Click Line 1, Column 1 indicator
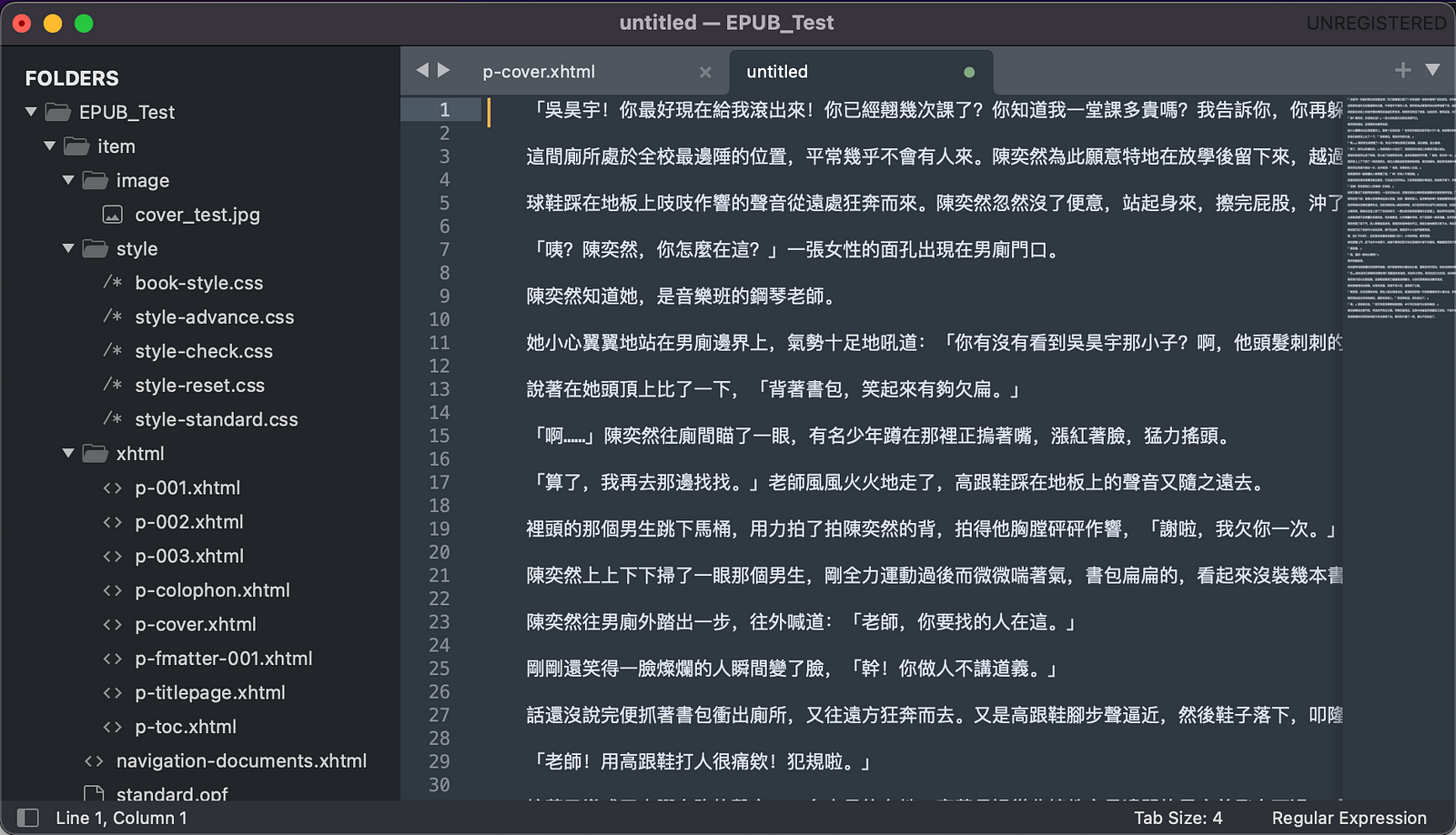 coord(121,818)
